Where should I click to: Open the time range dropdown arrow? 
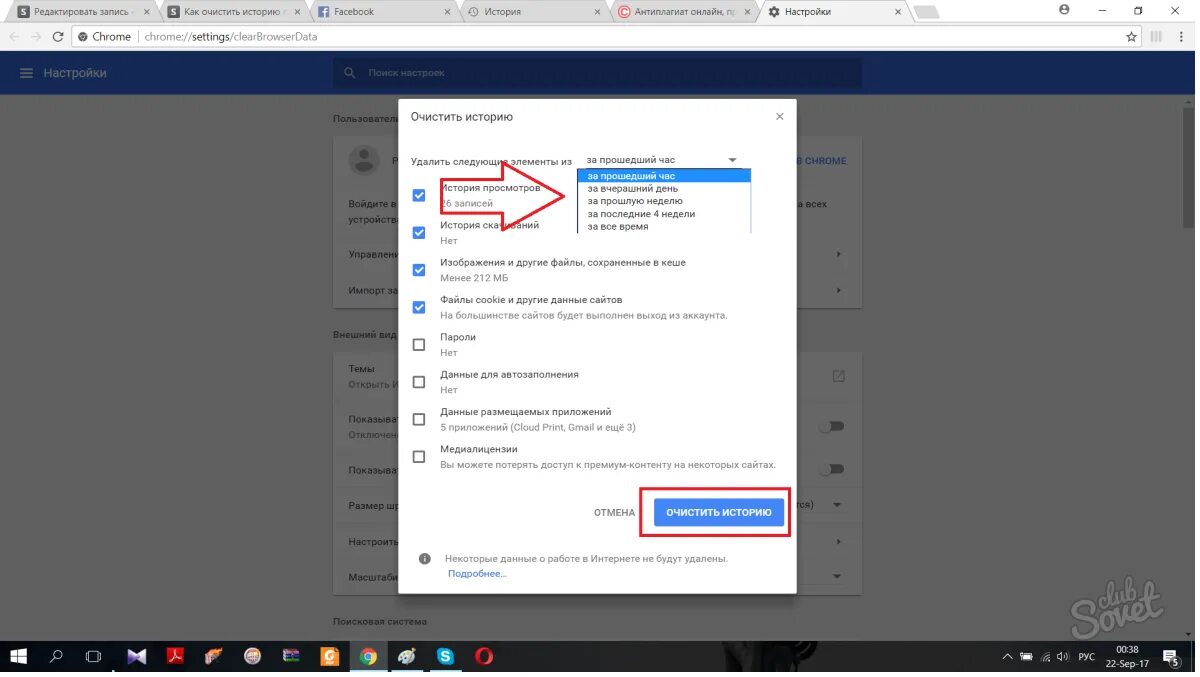[x=732, y=160]
